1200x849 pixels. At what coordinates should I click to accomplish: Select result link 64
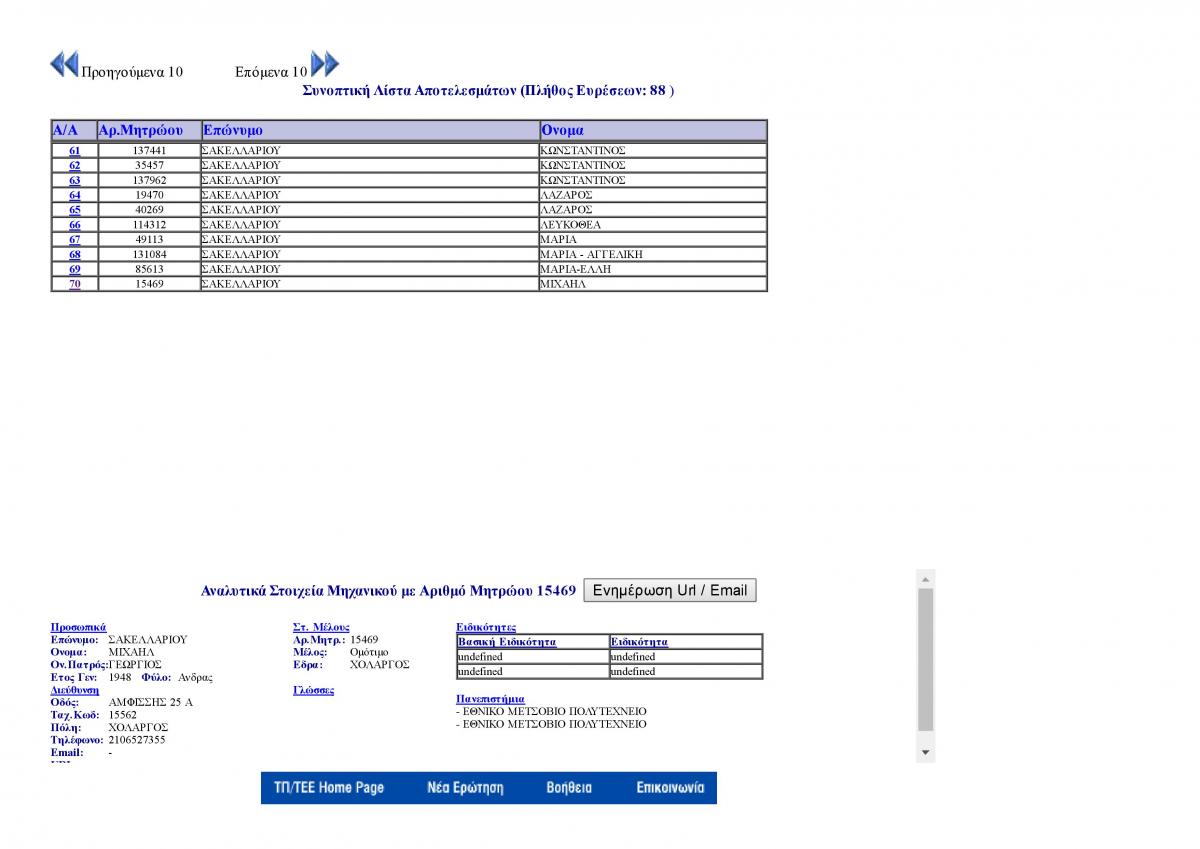[75, 195]
